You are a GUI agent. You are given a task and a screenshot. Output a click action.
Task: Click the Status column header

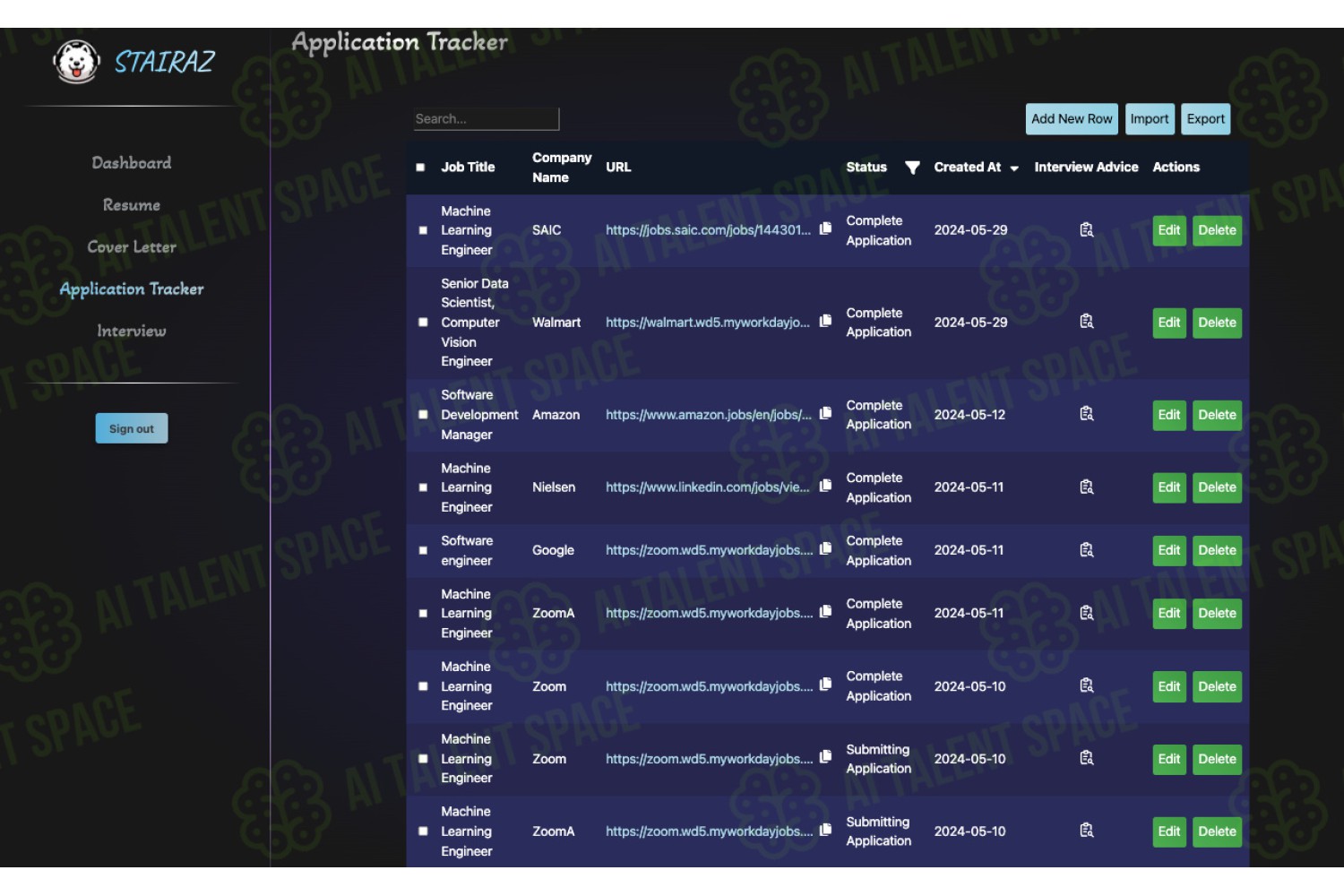click(866, 168)
